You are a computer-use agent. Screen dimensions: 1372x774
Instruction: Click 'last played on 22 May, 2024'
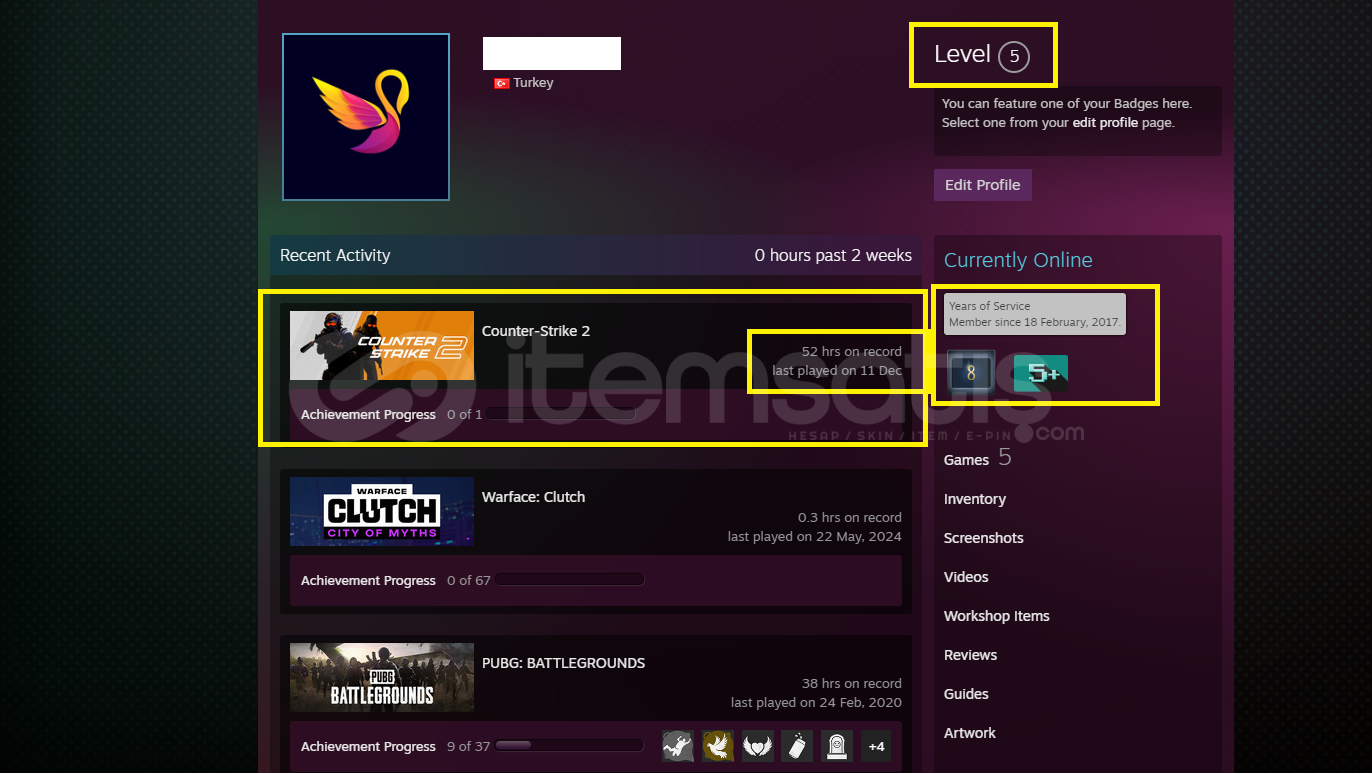tap(815, 537)
